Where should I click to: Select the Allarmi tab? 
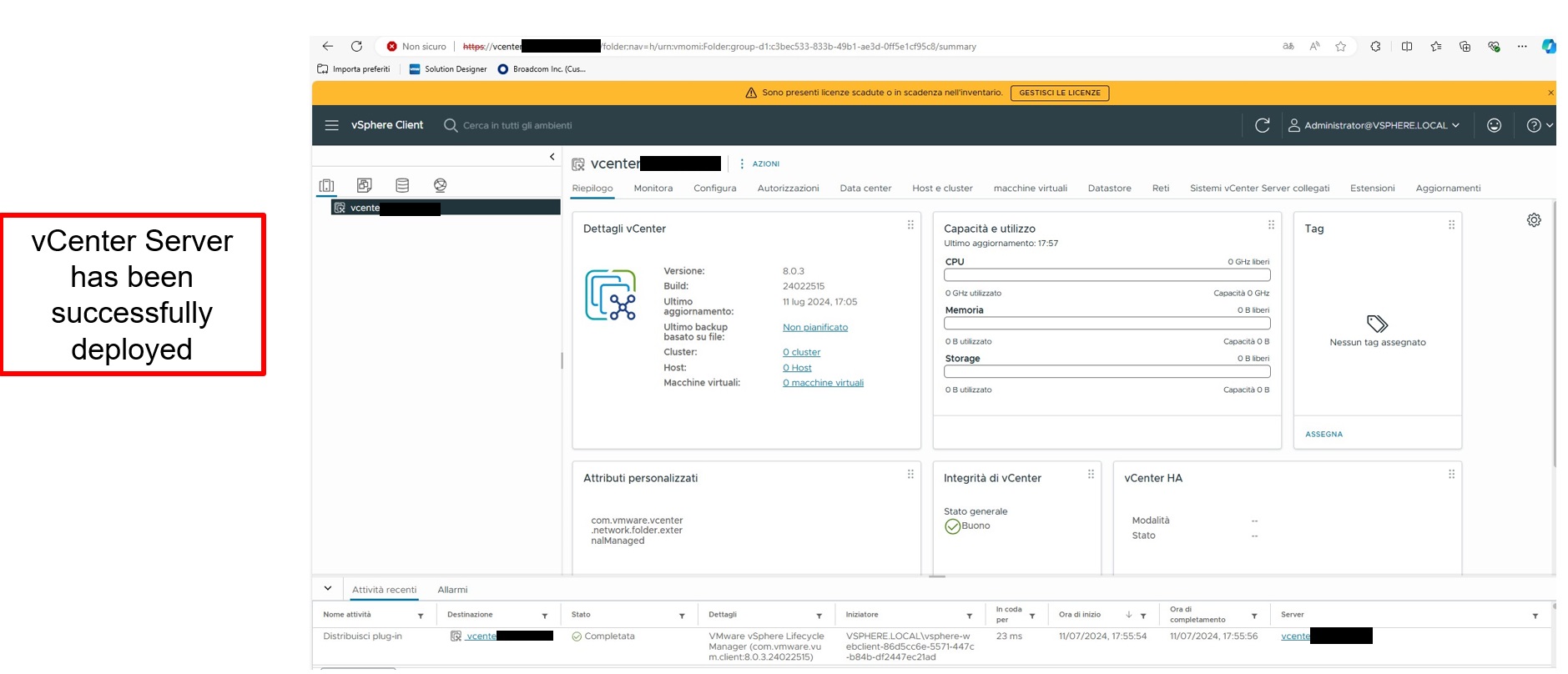[452, 590]
